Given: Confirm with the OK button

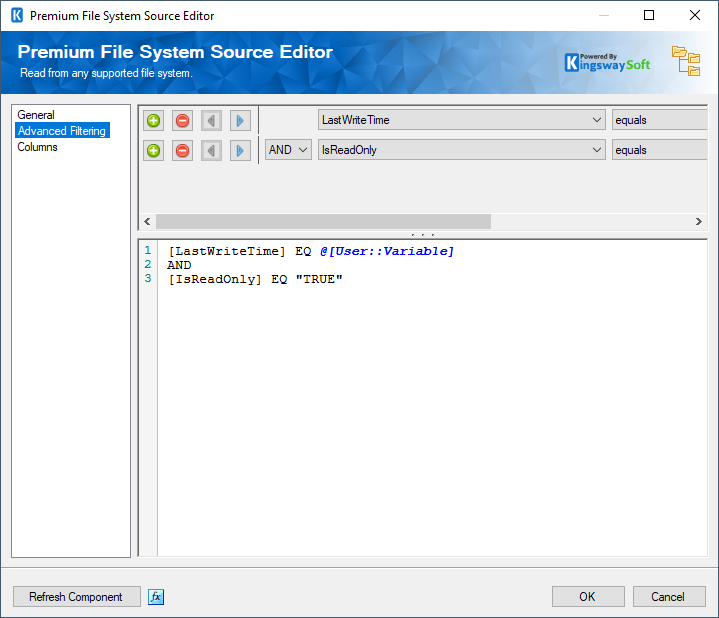Looking at the screenshot, I should click(x=588, y=596).
